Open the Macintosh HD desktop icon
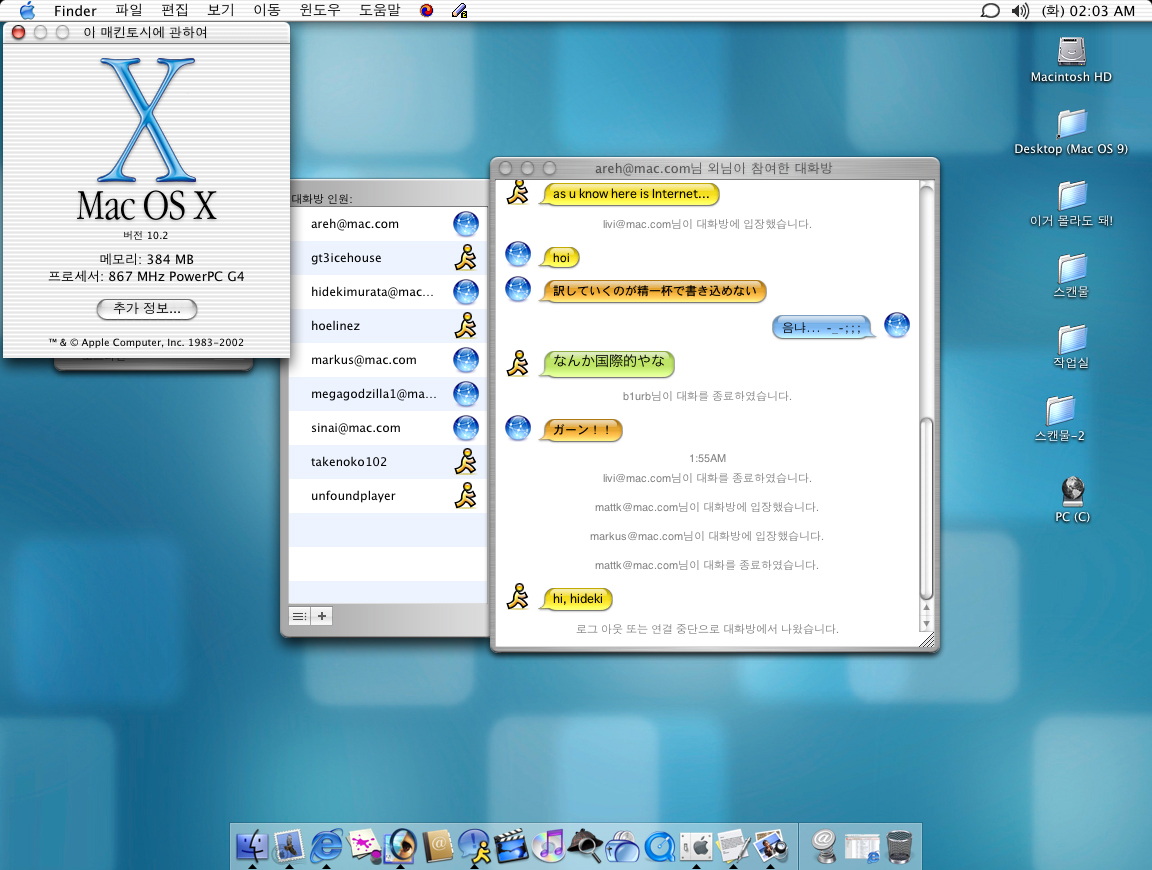Image resolution: width=1152 pixels, height=870 pixels. click(1071, 52)
